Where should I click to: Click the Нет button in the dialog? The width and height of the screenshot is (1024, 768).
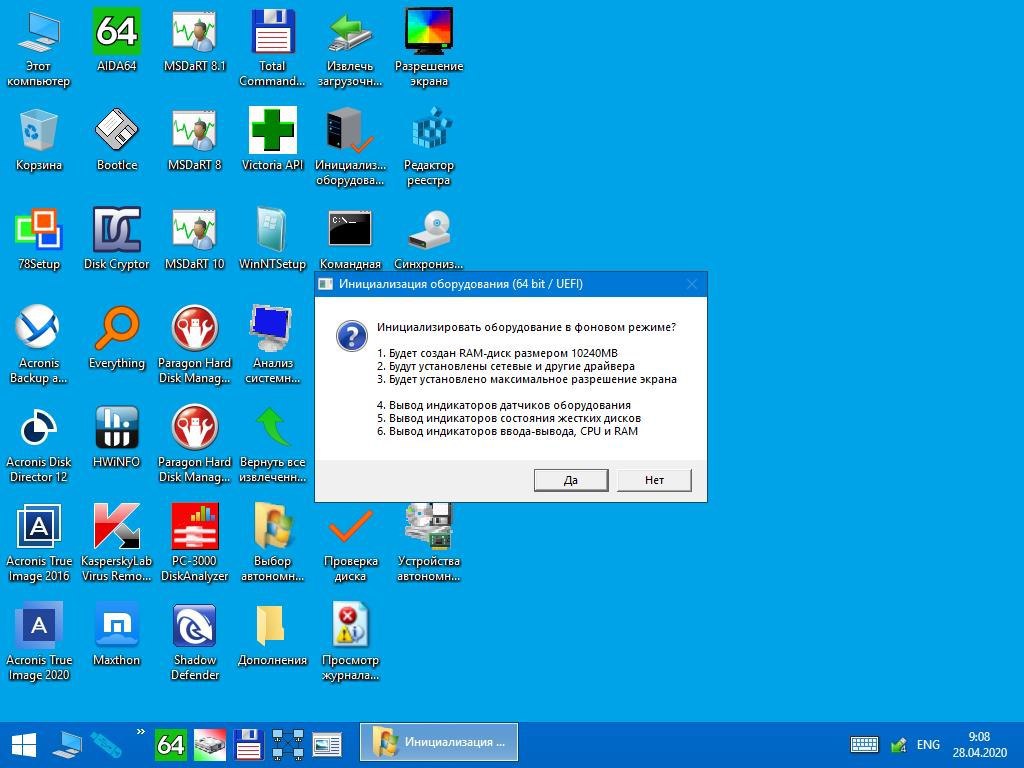tap(654, 480)
